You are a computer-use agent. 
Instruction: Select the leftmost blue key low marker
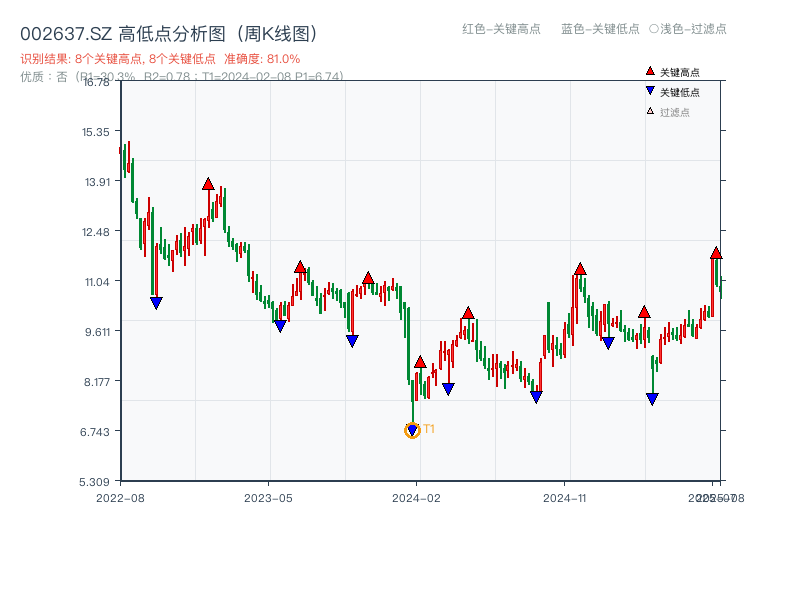pyautogui.click(x=156, y=303)
